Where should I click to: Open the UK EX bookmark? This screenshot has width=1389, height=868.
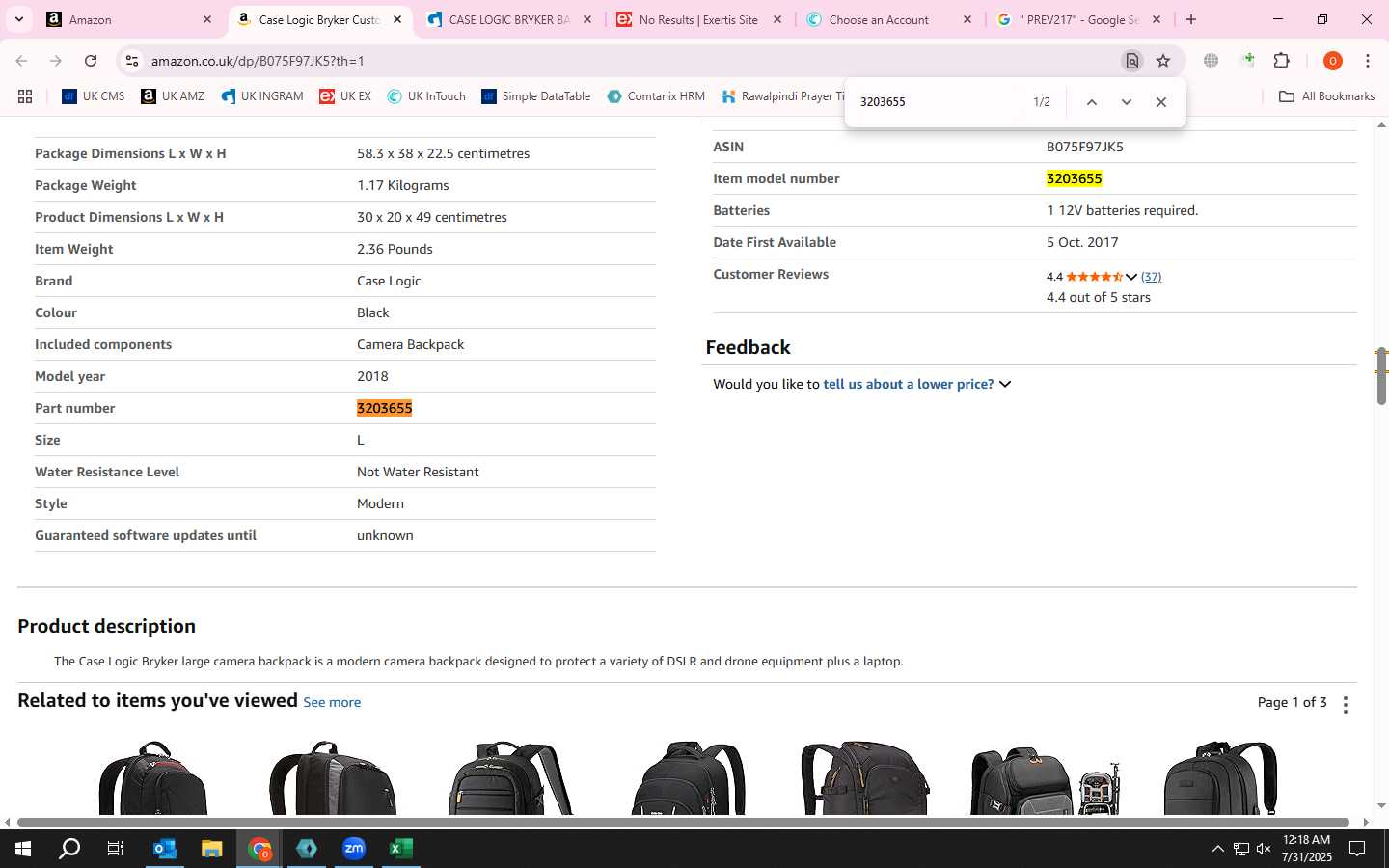click(345, 96)
